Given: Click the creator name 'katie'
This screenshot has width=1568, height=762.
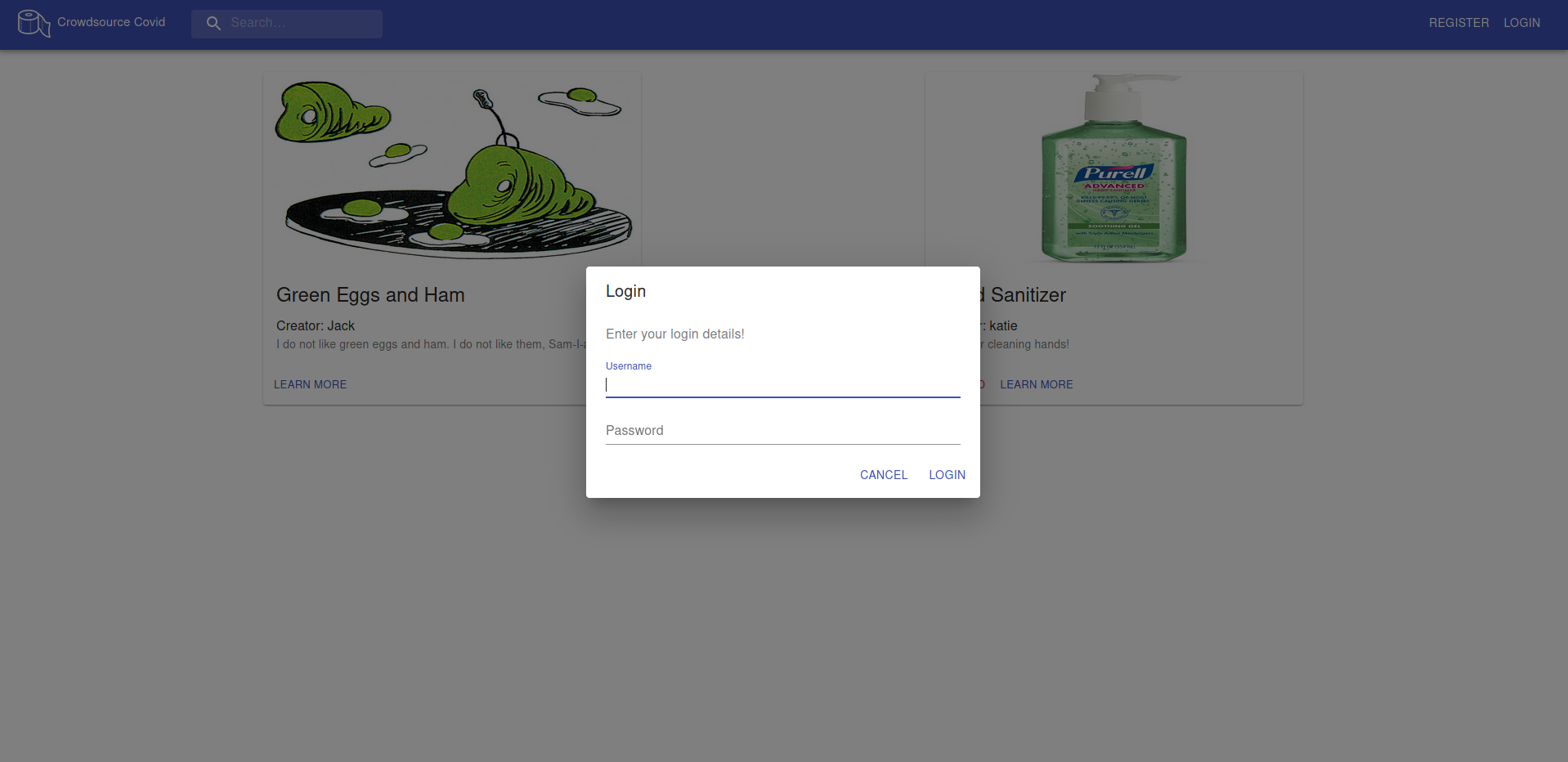Looking at the screenshot, I should pos(1003,325).
